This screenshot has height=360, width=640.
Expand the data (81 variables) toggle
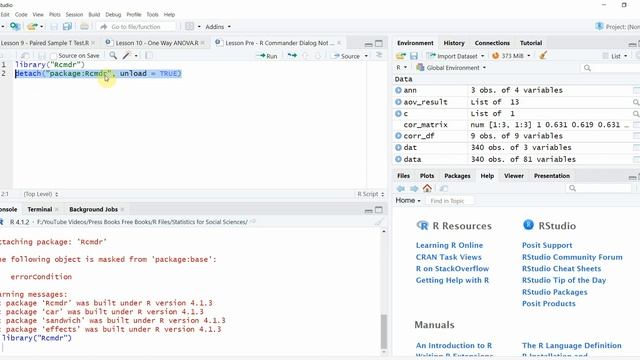pos(398,159)
